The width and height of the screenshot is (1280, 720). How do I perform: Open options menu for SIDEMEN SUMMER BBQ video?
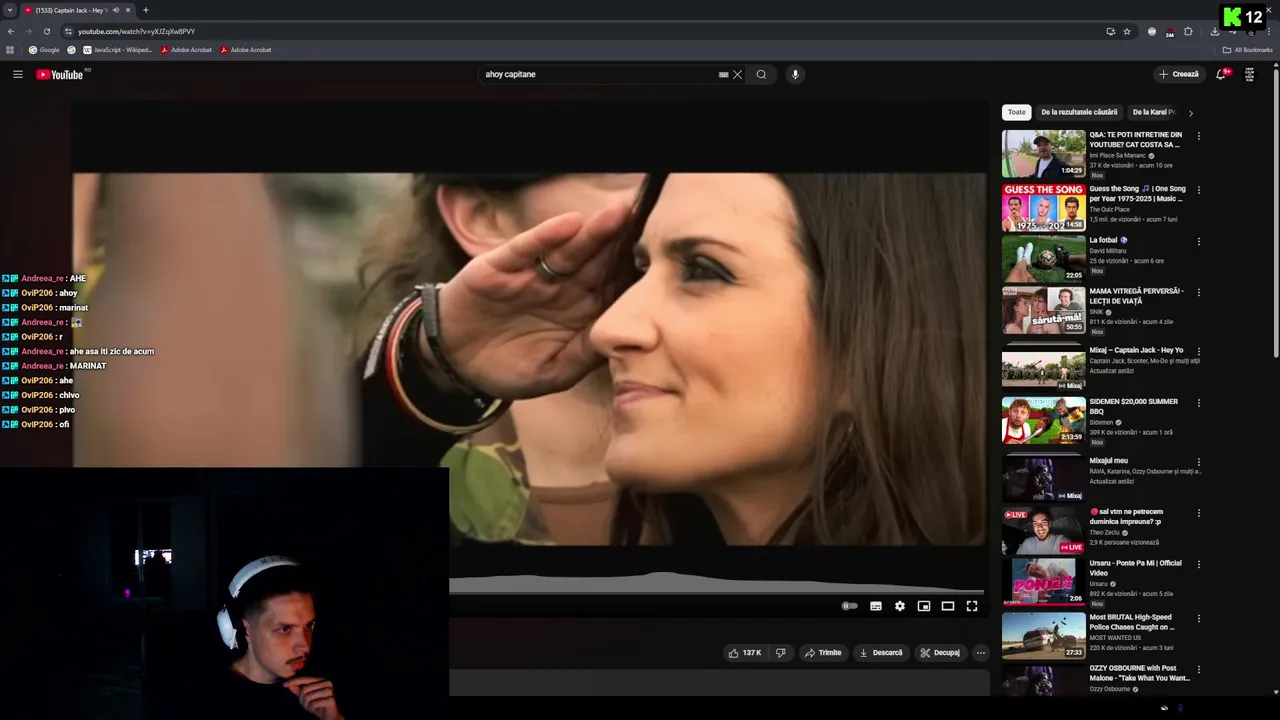pos(1199,403)
